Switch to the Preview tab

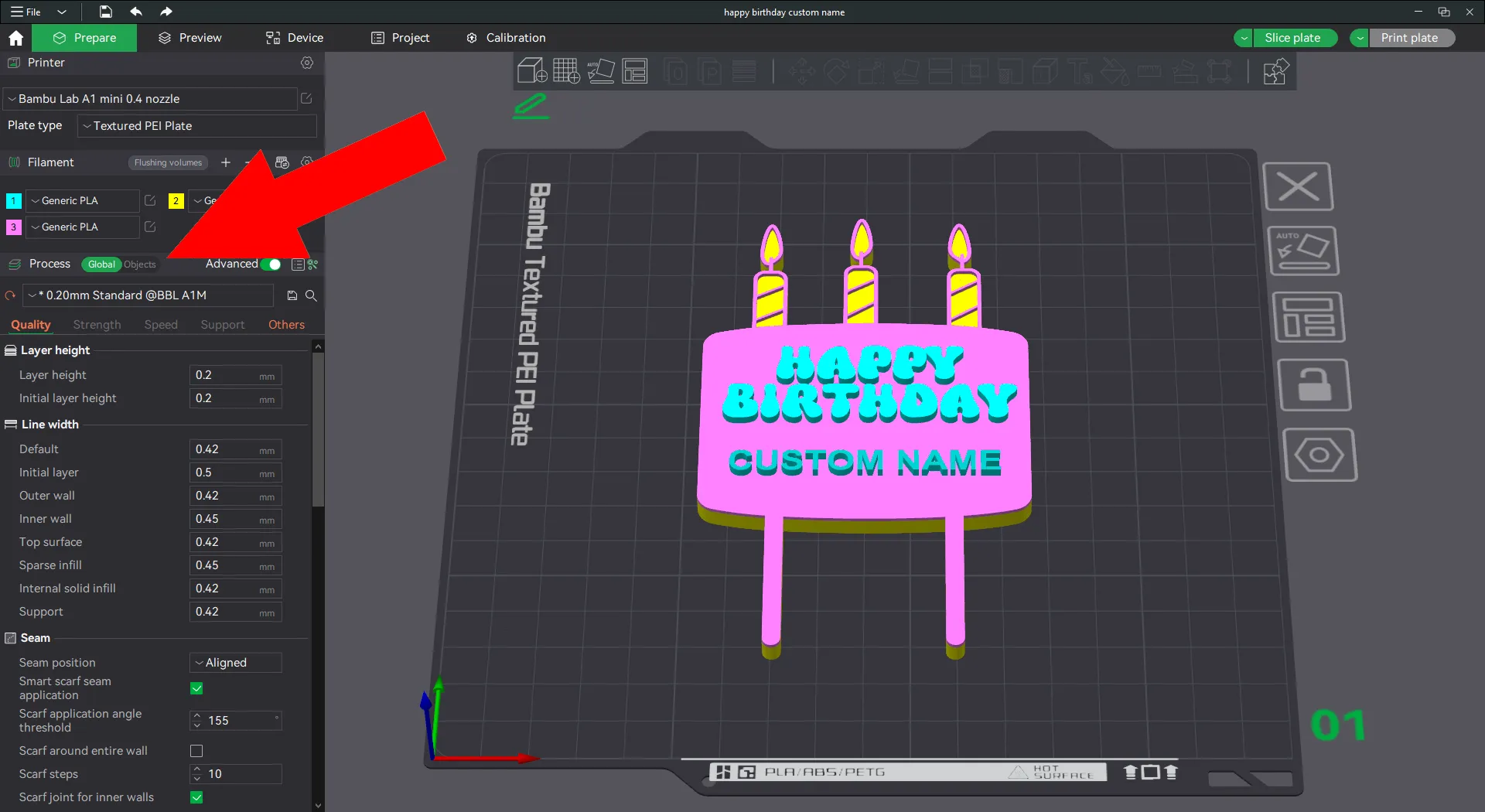(190, 38)
